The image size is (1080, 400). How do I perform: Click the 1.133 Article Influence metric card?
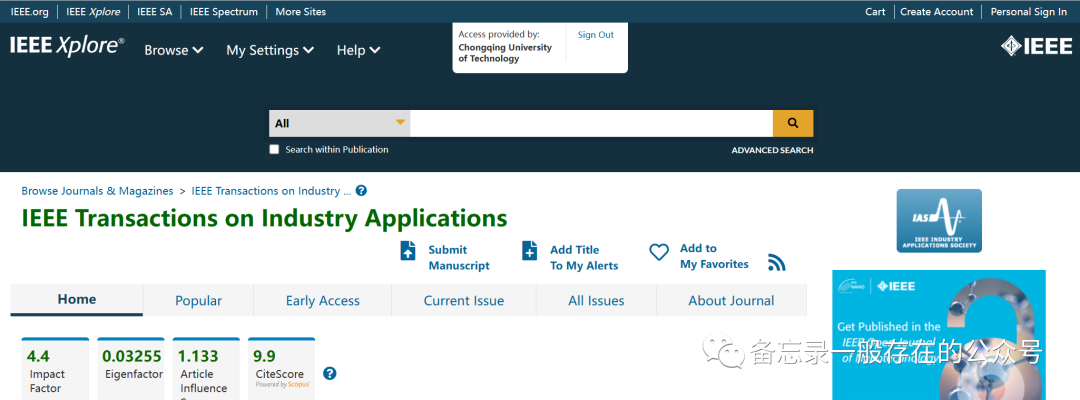206,368
